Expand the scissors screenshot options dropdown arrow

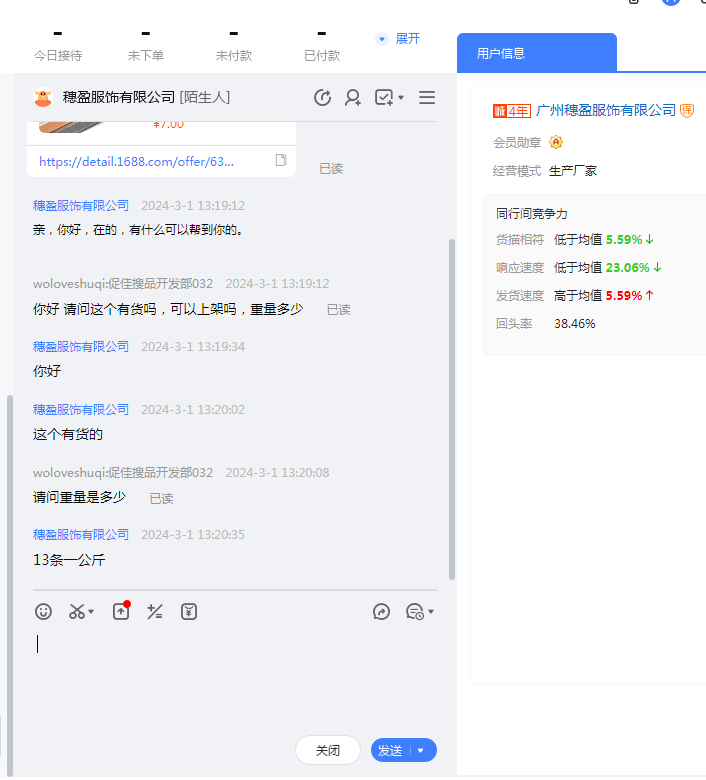point(92,612)
